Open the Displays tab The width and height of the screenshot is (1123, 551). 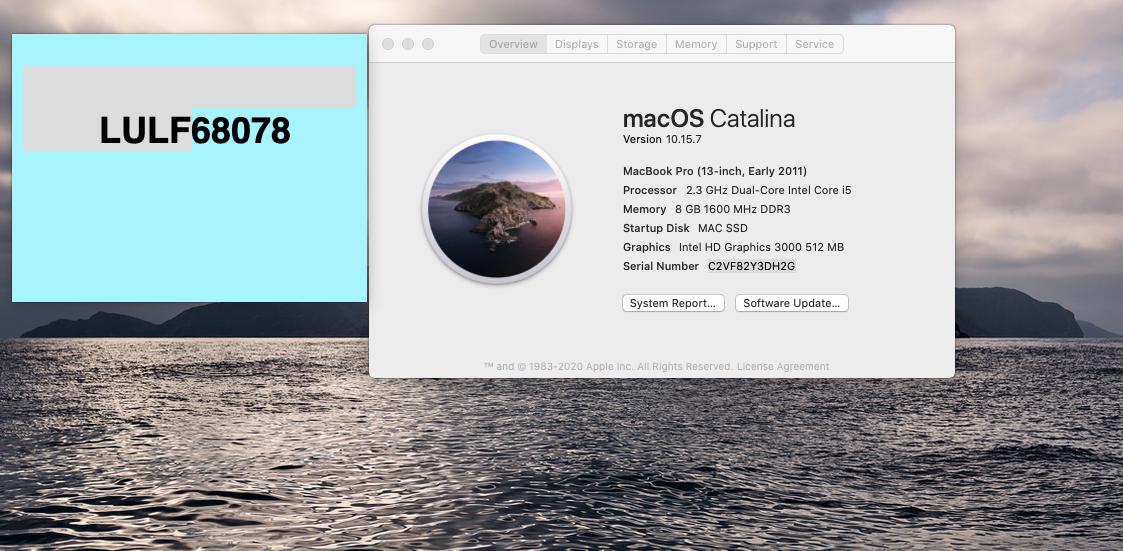coord(577,44)
